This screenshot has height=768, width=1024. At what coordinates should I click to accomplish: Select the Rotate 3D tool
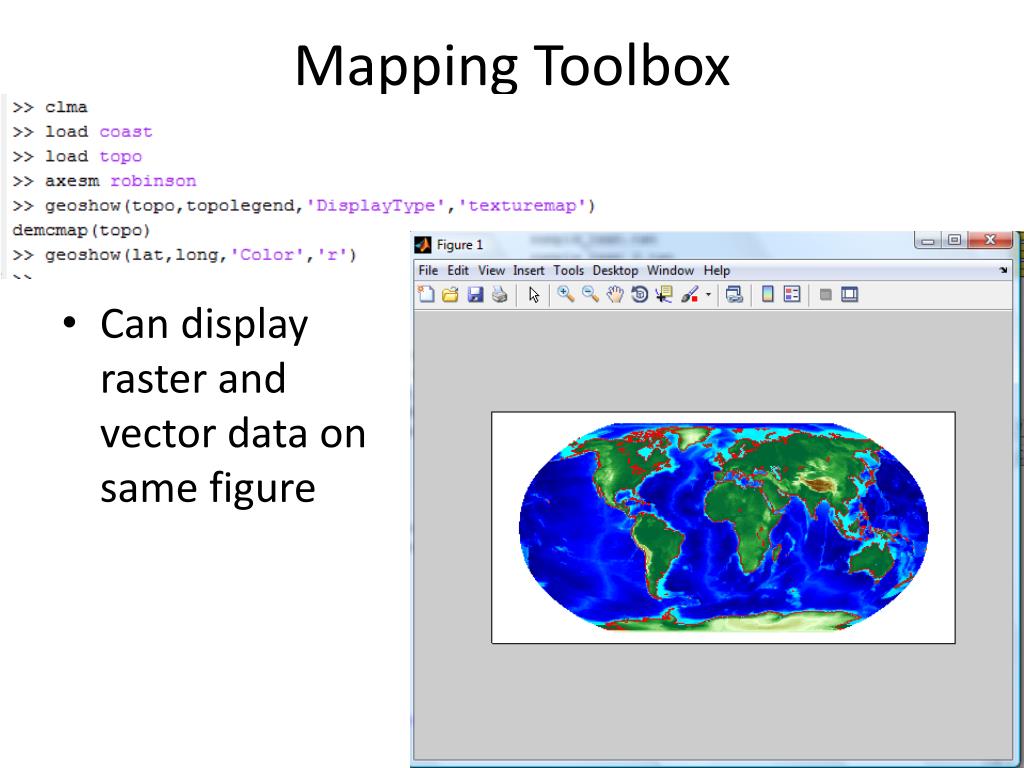639,295
